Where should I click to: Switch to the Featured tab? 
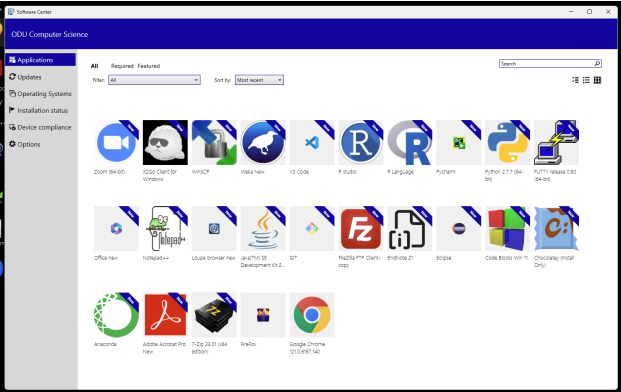click(x=149, y=66)
